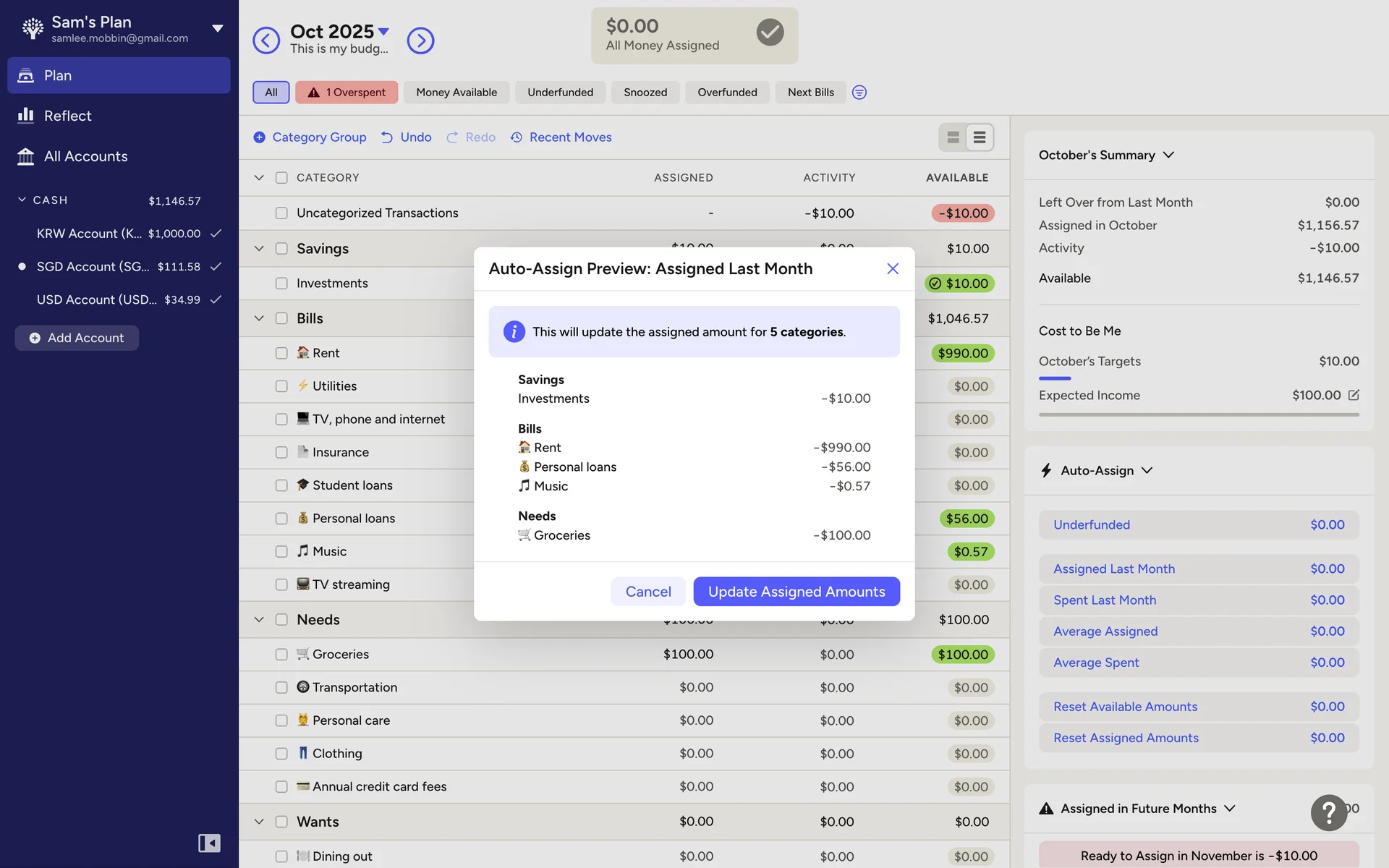1389x868 pixels.
Task: Switch to the compact list view icon
Action: coord(980,137)
